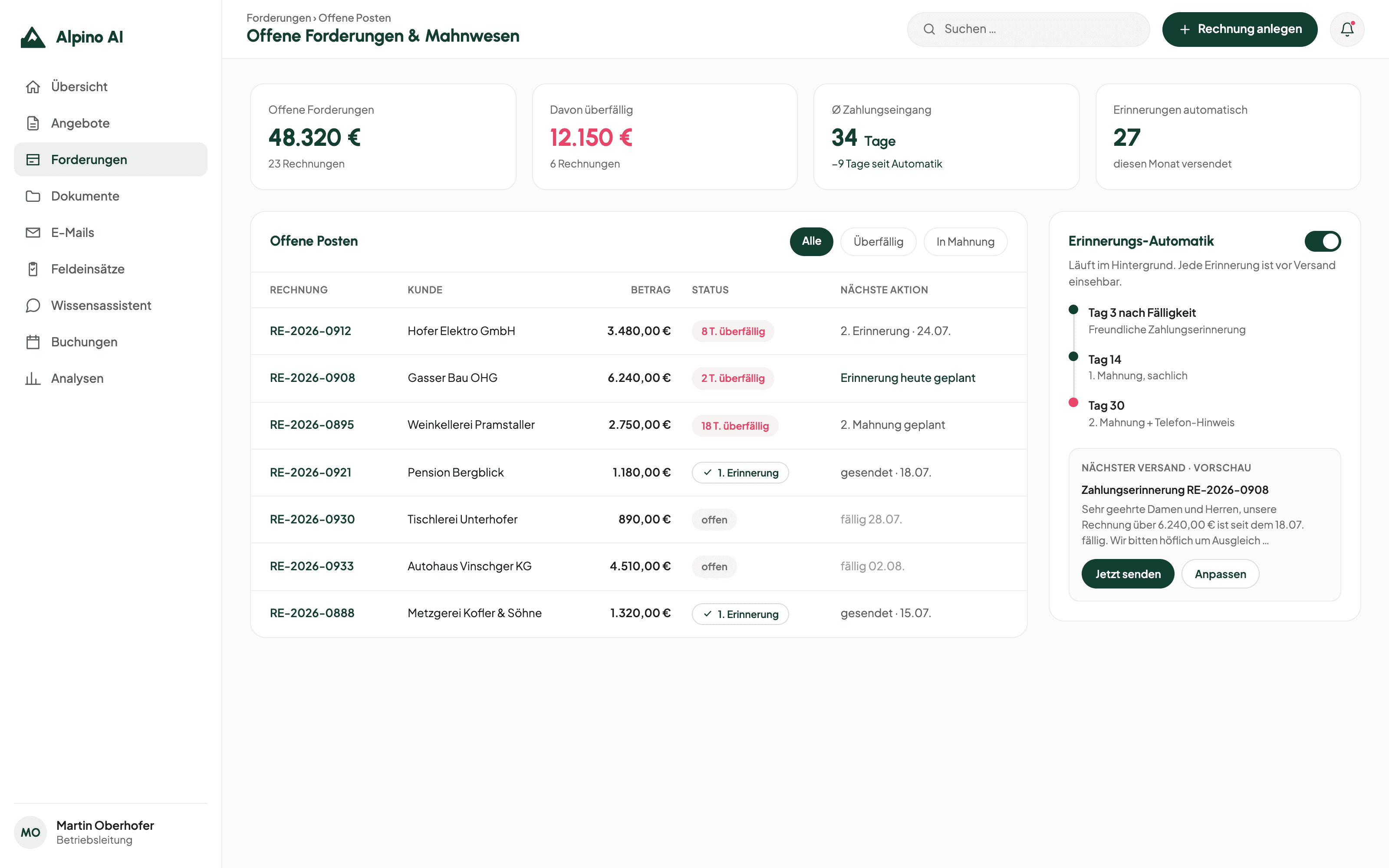Switch off the Erinnerungs-Automatik toggle

pos(1323,241)
